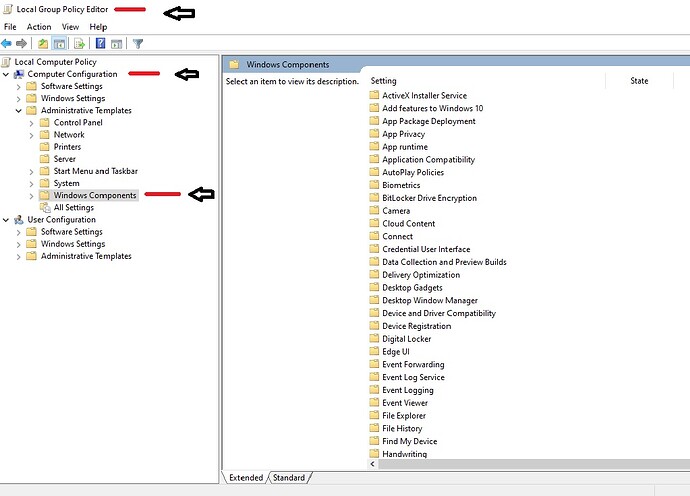Select Start Menu and Taskbar in tree
The width and height of the screenshot is (690, 496).
point(95,171)
